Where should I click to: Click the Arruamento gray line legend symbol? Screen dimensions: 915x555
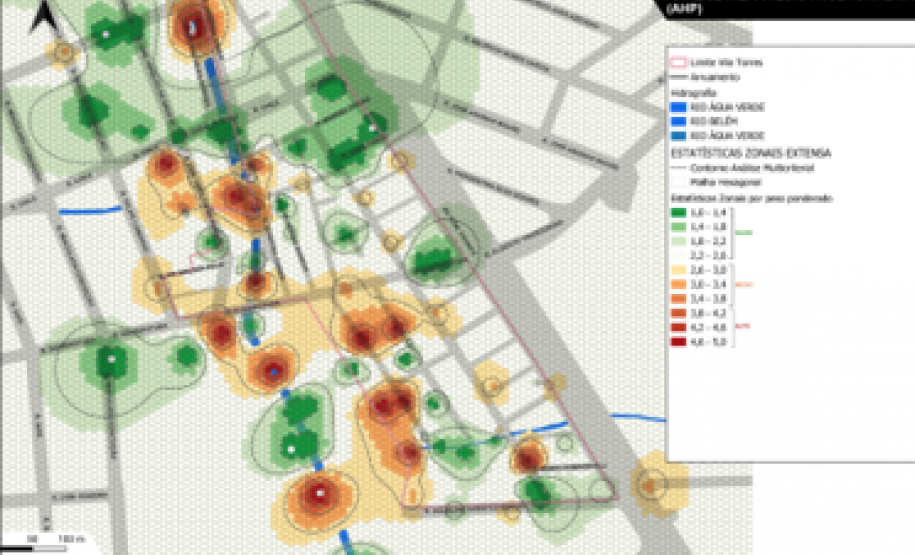677,77
